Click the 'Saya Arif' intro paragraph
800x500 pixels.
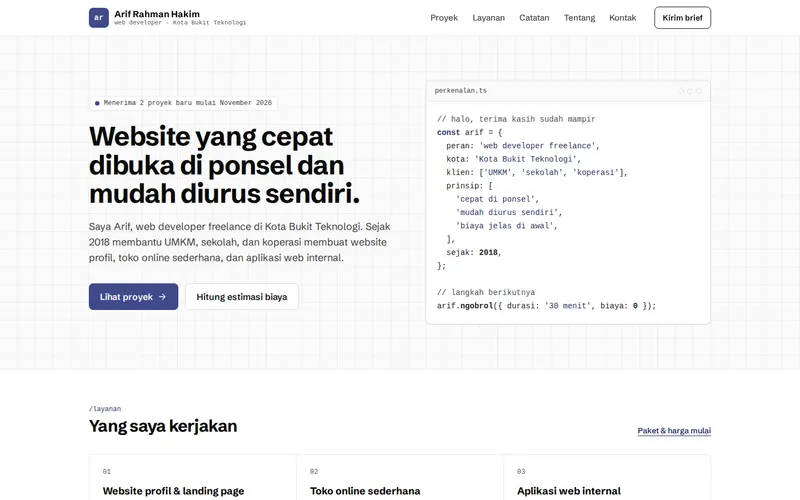(x=240, y=242)
